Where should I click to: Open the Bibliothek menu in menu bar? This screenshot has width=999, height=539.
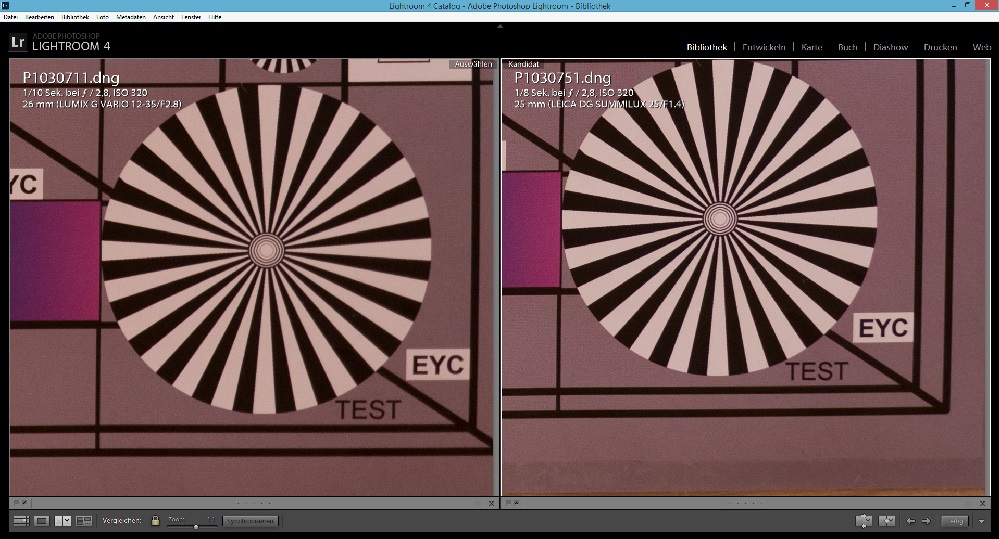(76, 17)
